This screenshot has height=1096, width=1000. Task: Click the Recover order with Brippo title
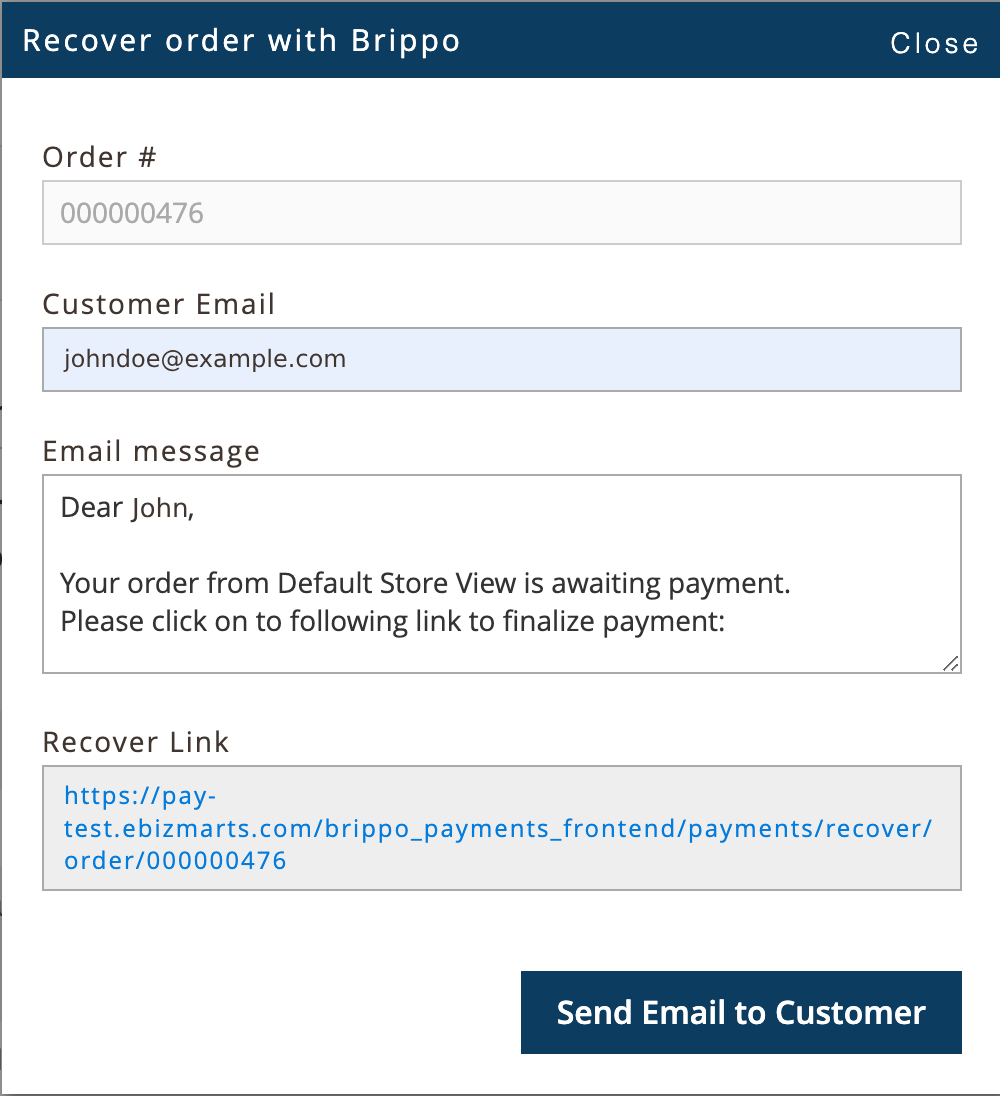click(241, 41)
